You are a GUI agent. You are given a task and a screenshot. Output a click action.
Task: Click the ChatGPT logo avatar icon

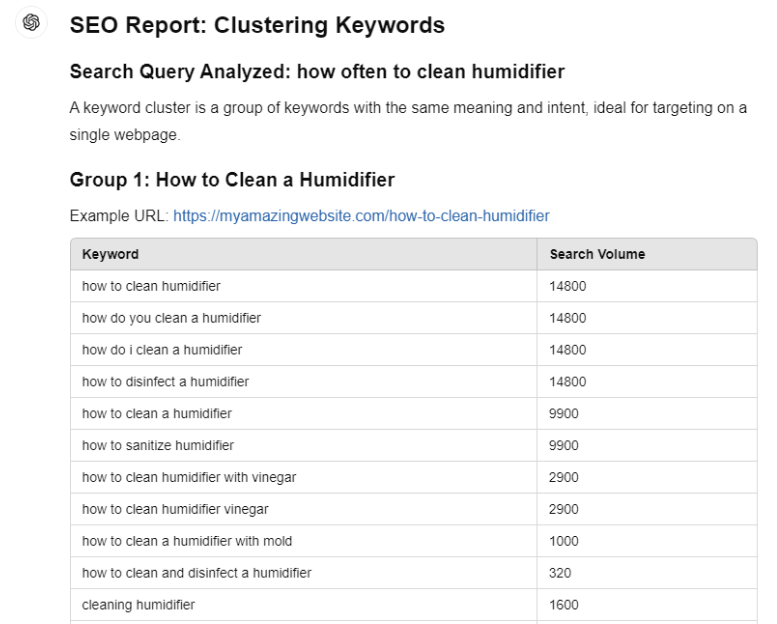(x=31, y=22)
